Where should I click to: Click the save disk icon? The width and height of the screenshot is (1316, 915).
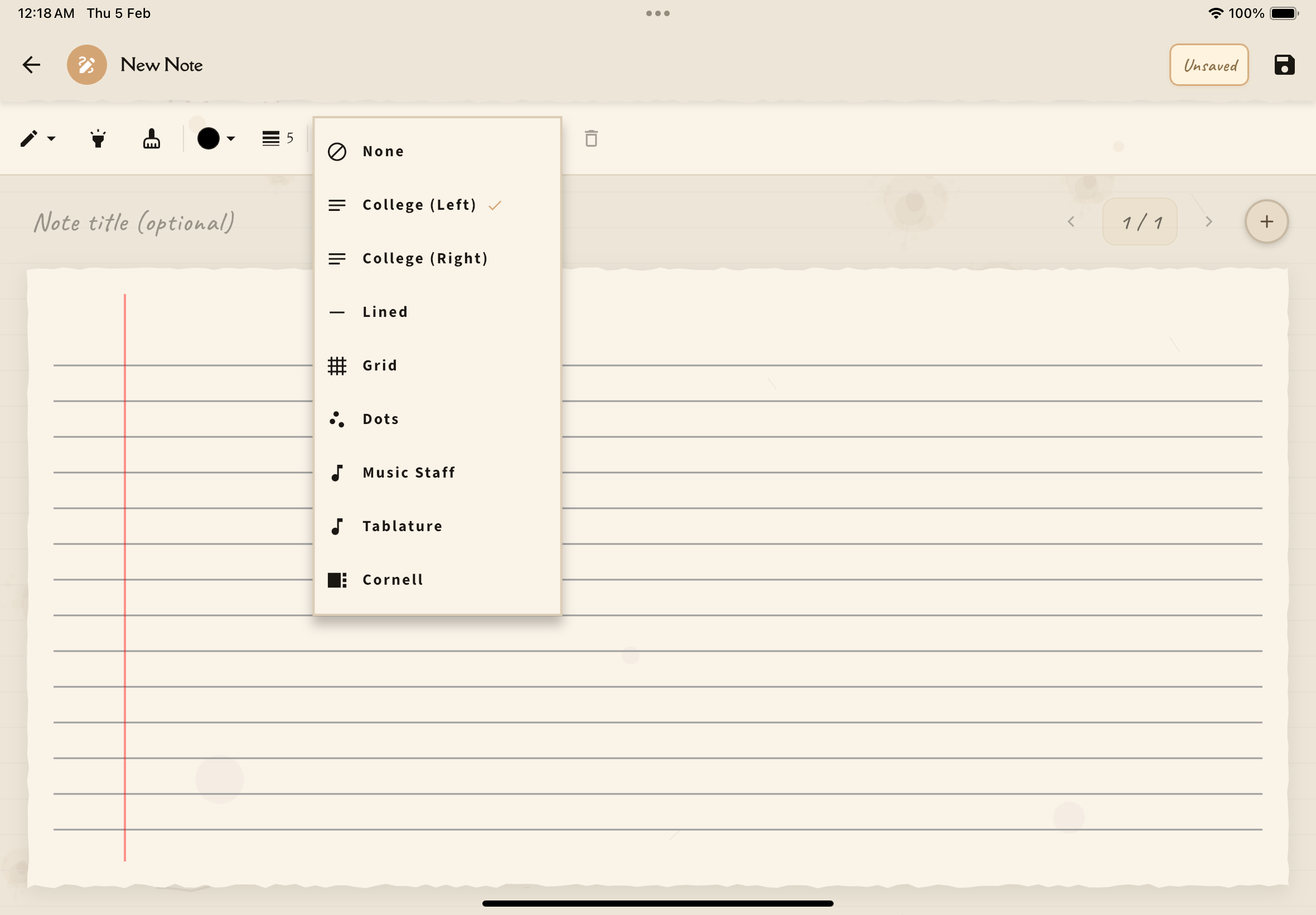pos(1284,65)
